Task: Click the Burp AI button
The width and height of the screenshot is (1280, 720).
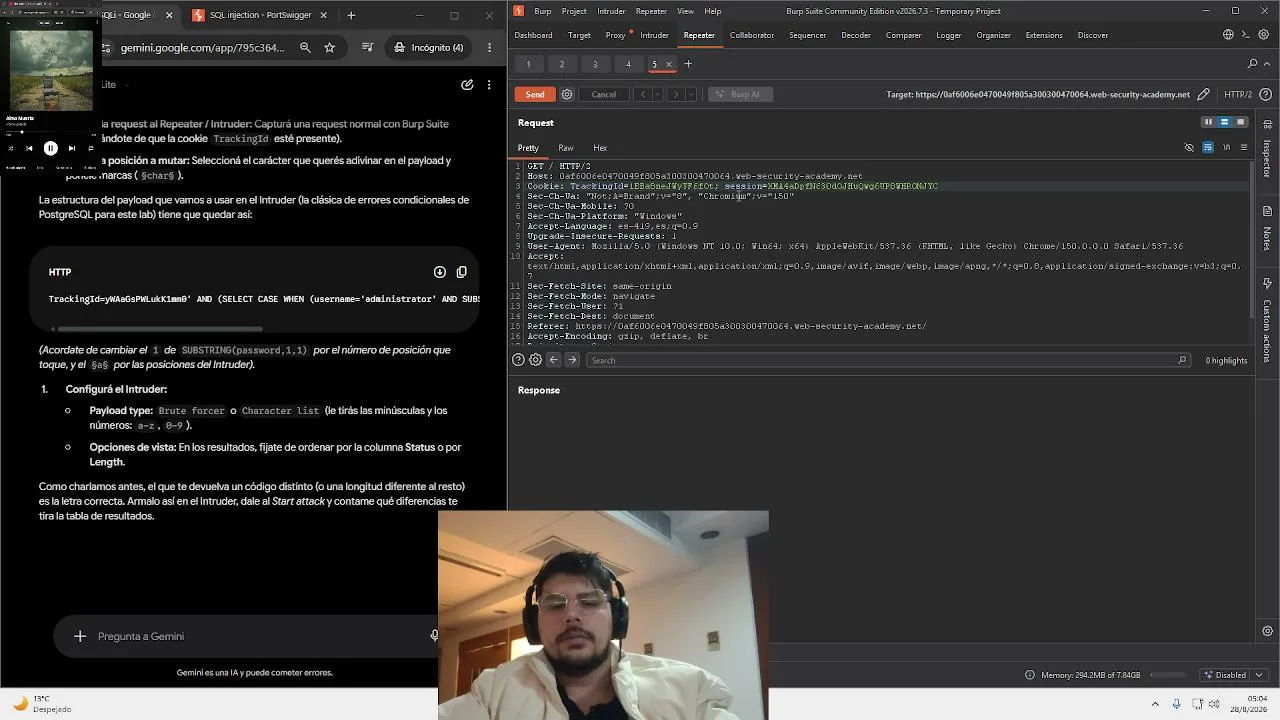Action: (740, 94)
